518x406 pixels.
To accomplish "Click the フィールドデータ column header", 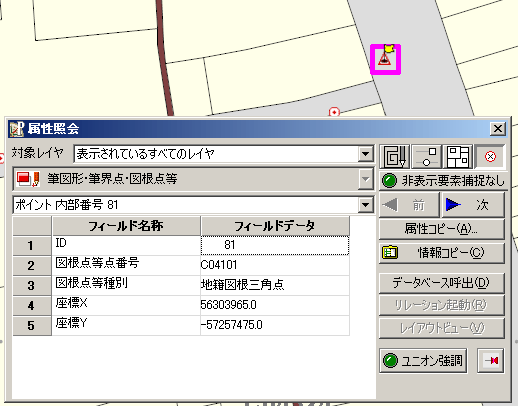I will 275,226.
